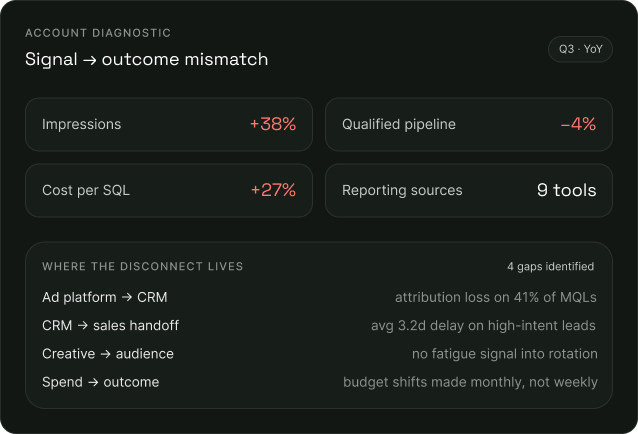Click the 4 gaps identified label

(551, 266)
